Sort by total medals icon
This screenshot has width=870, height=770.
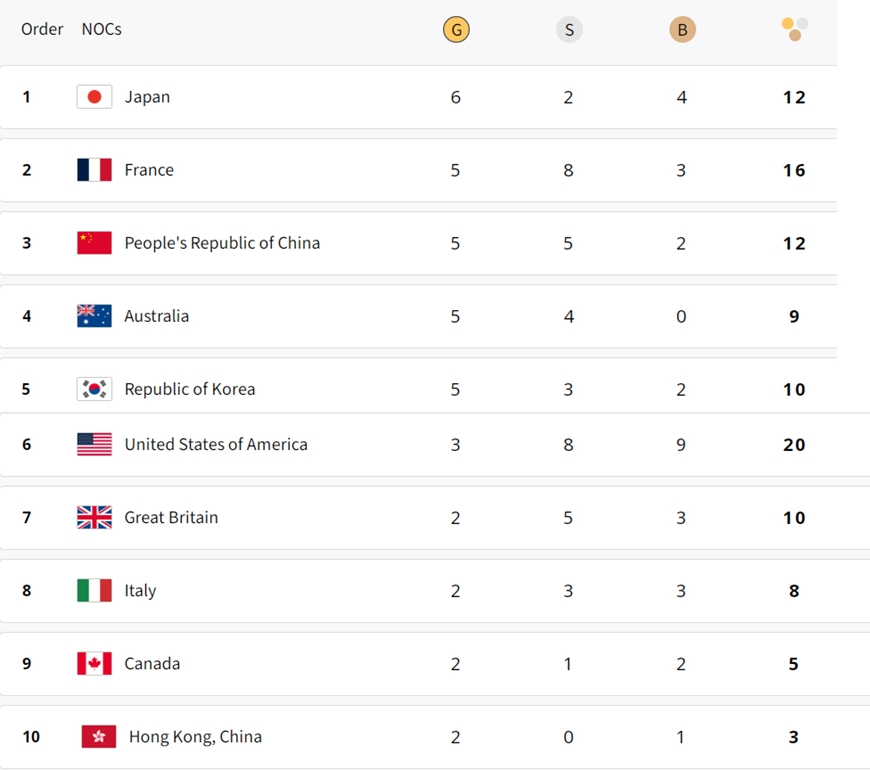coord(795,29)
